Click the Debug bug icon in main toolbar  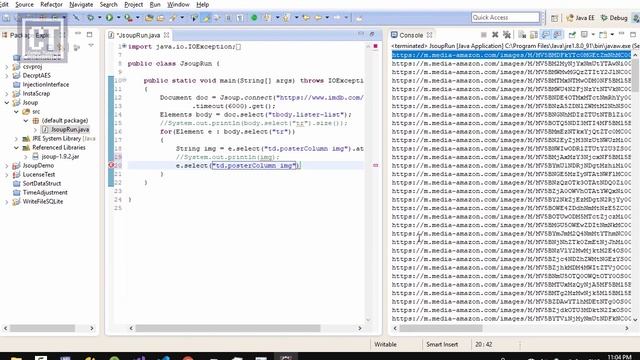pos(90,18)
